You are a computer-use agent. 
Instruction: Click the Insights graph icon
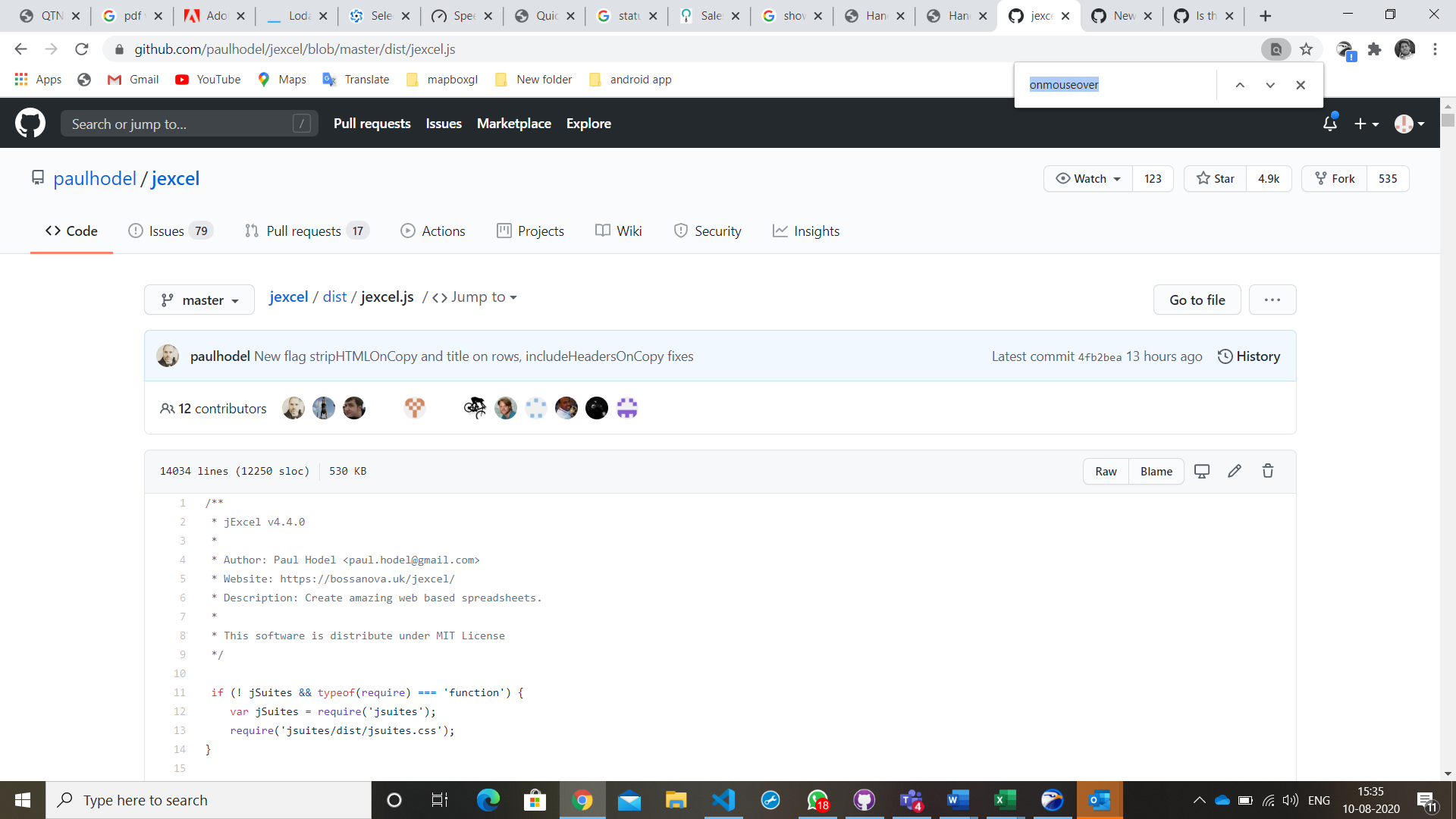pyautogui.click(x=780, y=231)
